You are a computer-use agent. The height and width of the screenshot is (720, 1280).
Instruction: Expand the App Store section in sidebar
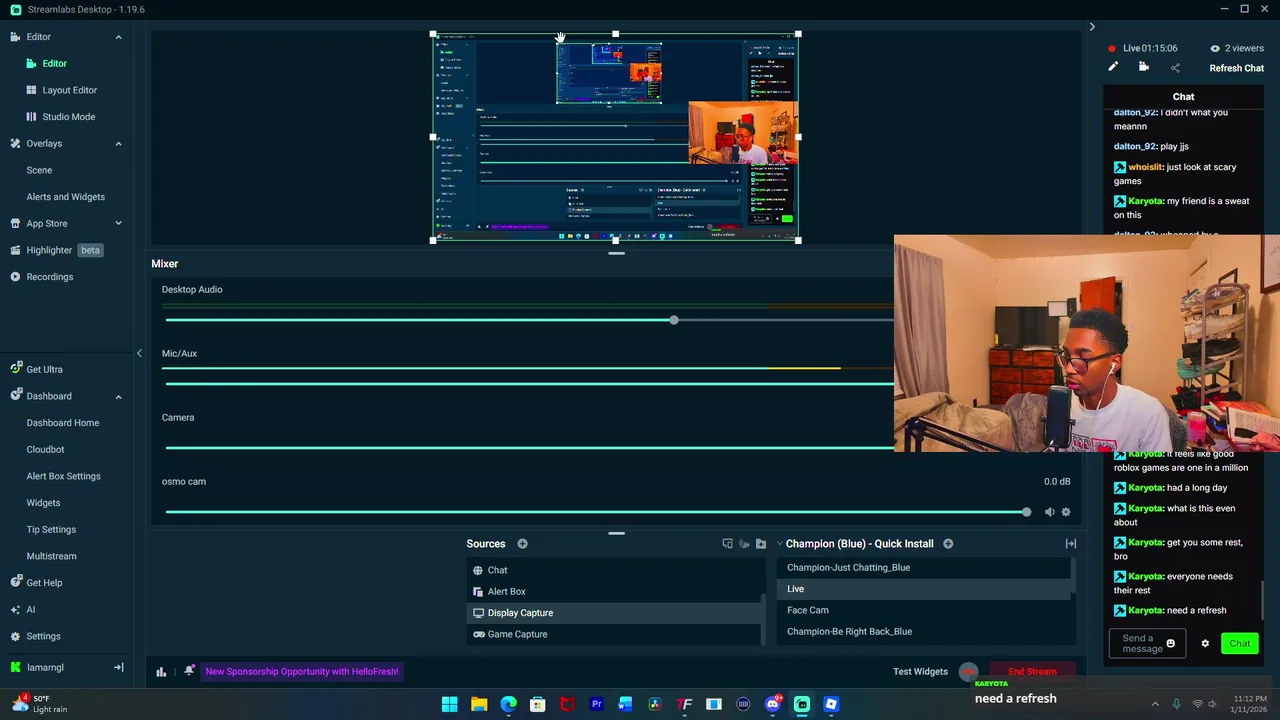click(x=118, y=224)
